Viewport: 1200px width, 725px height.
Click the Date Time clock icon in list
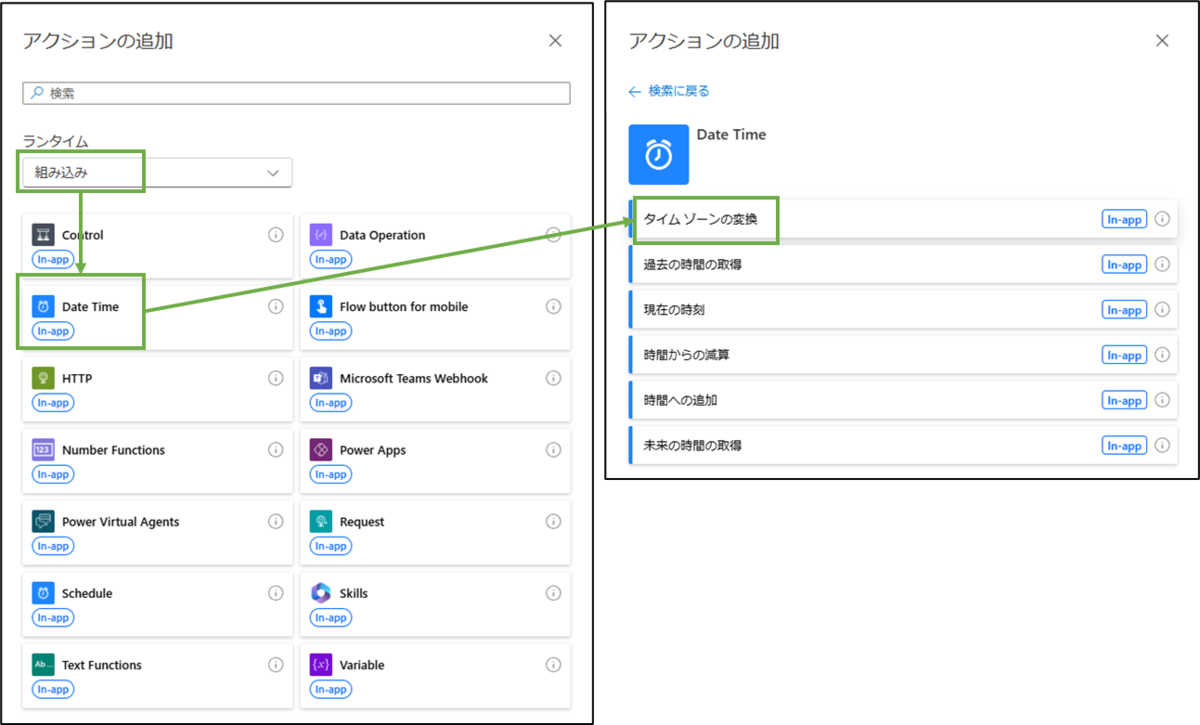click(42, 307)
